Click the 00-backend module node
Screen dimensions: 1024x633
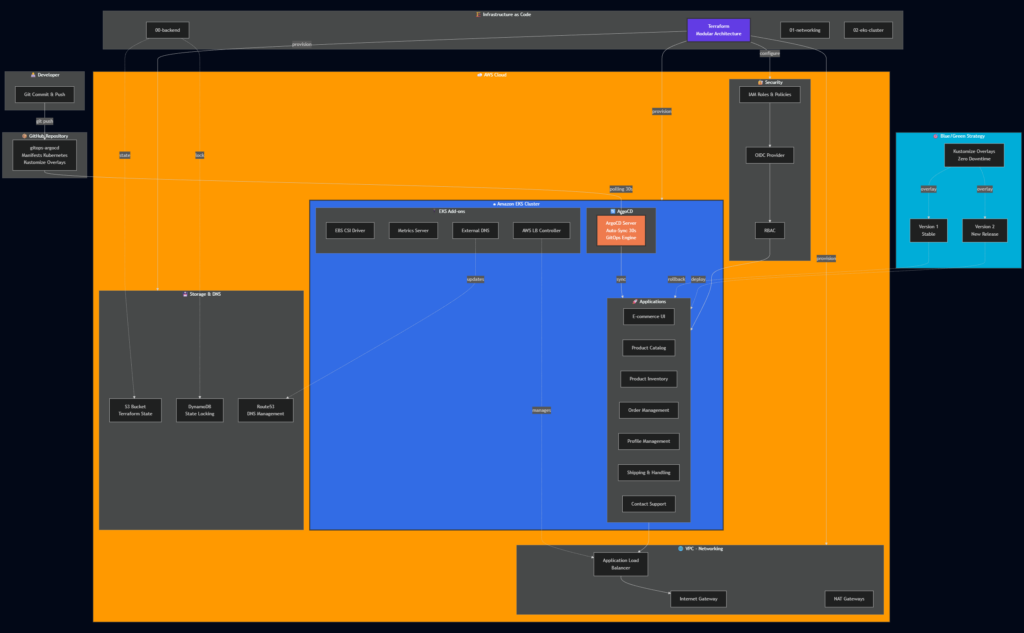[x=166, y=30]
